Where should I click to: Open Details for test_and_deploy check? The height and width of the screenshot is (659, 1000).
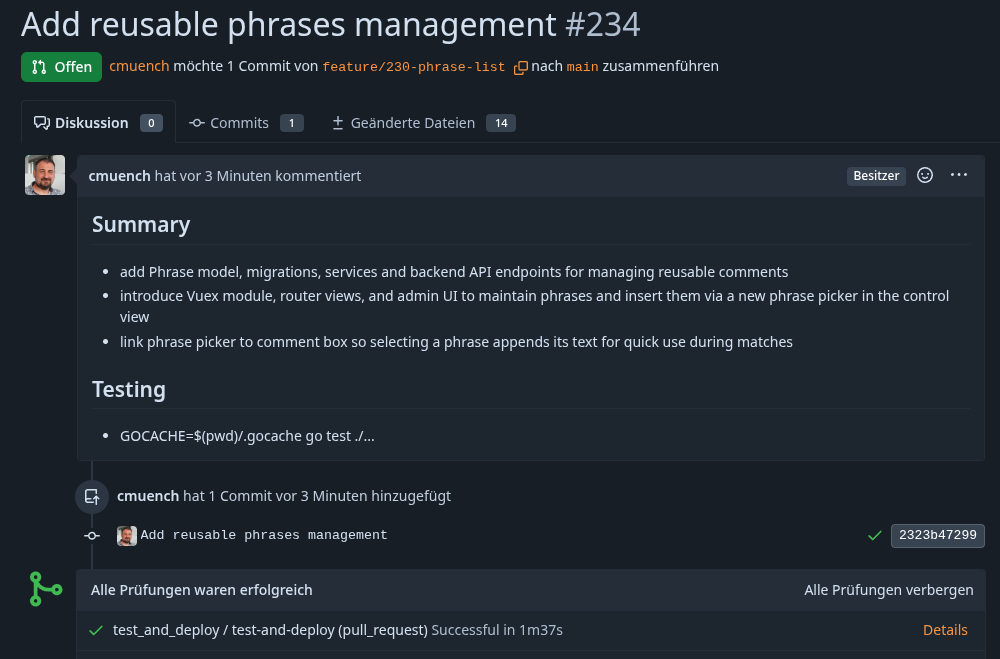pos(945,630)
